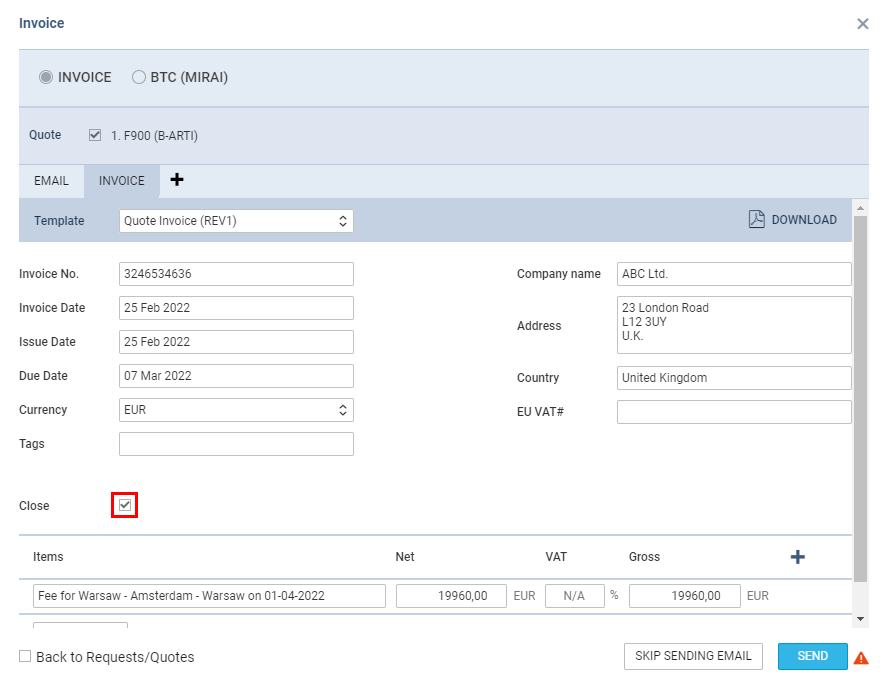Viewport: 888px width, 690px height.
Task: Click the scrollbar up arrow
Action: pyautogui.click(x=860, y=208)
